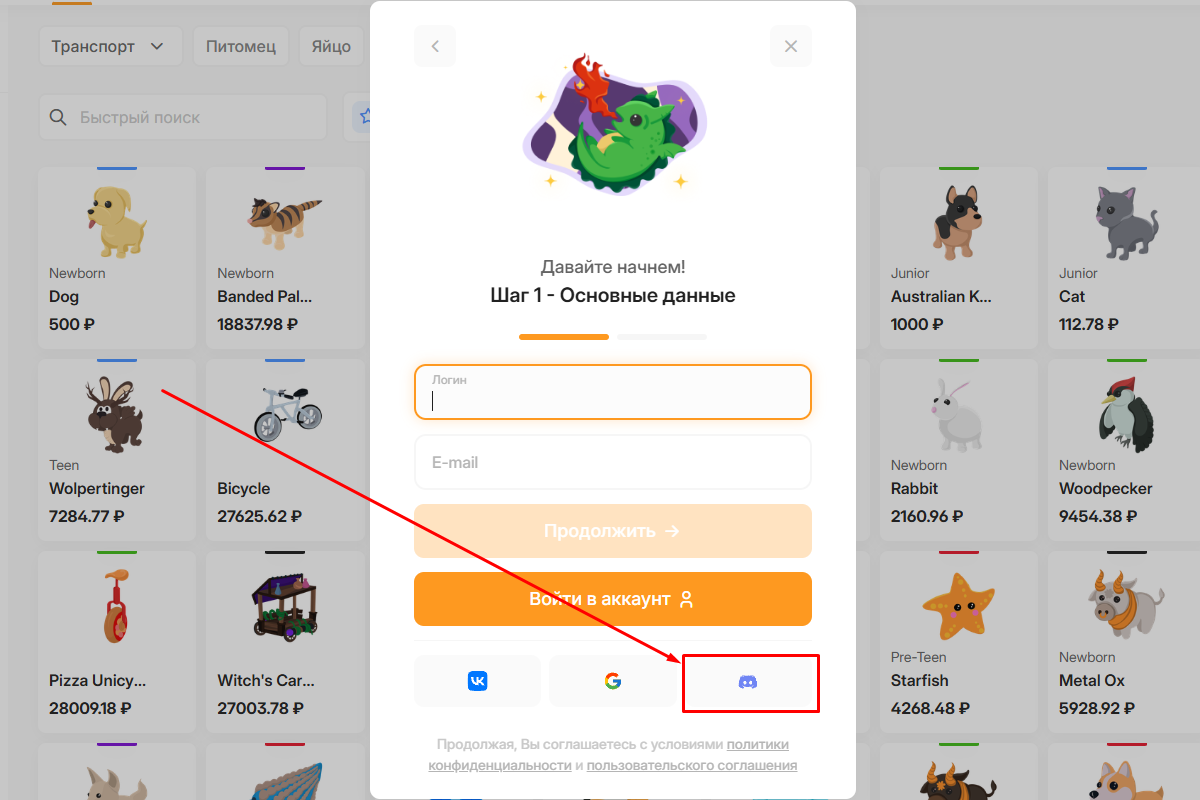Viewport: 1200px width, 800px height.
Task: Click the Войти в аккаунт button
Action: [x=613, y=599]
